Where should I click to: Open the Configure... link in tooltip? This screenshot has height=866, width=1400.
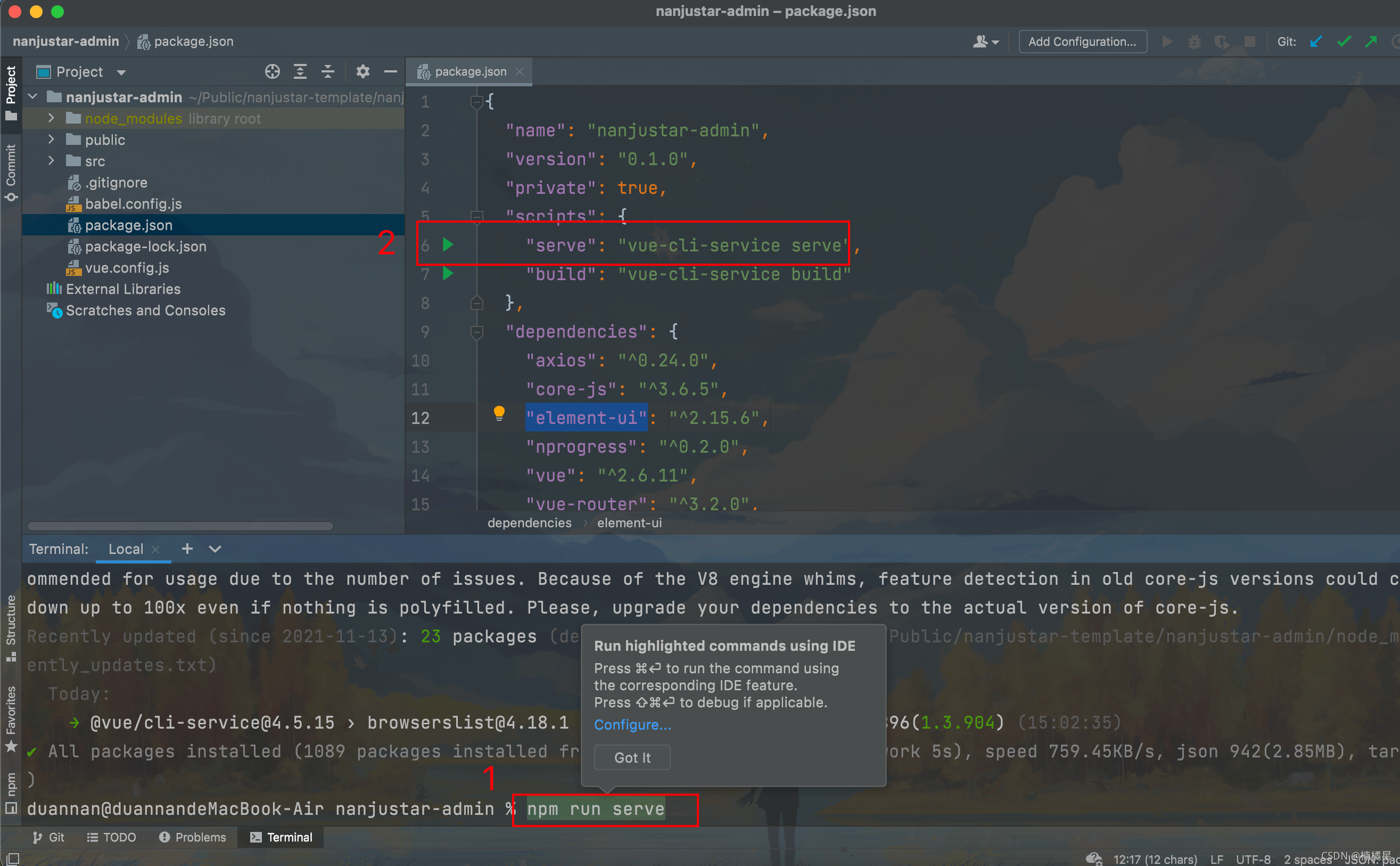pos(632,724)
